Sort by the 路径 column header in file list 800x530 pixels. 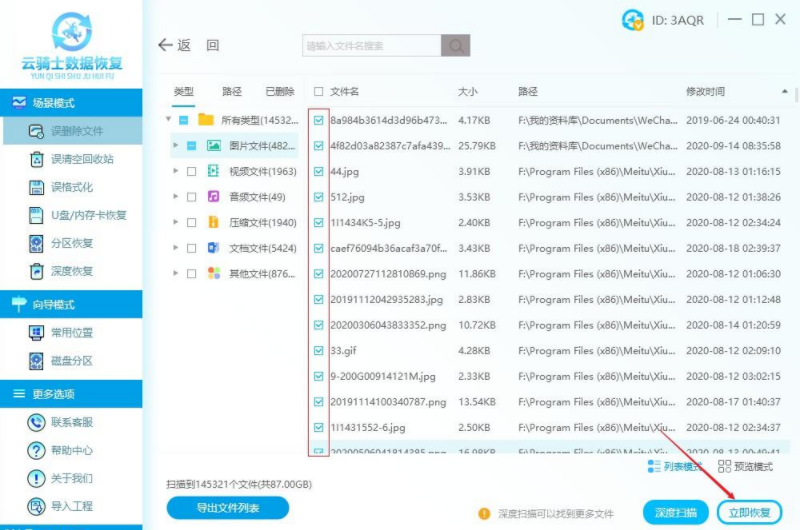[x=528, y=91]
